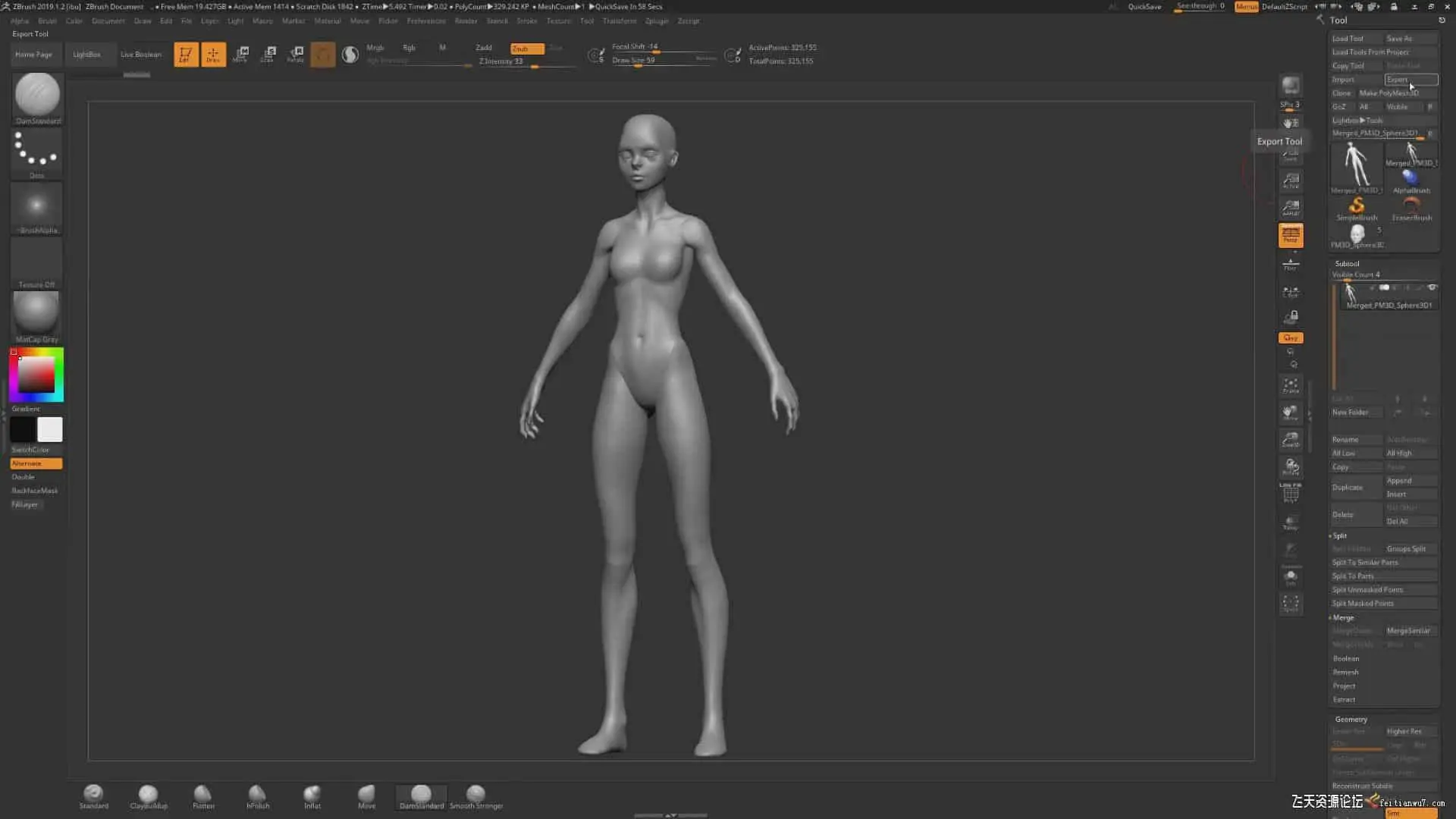Toggle subtool eye visibility icon
Screen dimensions: 1456x819
[1432, 287]
